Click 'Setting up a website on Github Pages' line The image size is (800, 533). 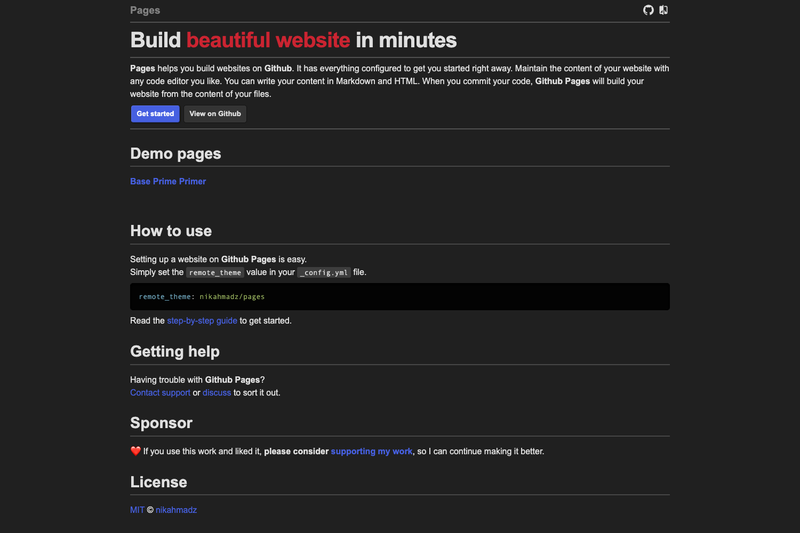(x=218, y=260)
